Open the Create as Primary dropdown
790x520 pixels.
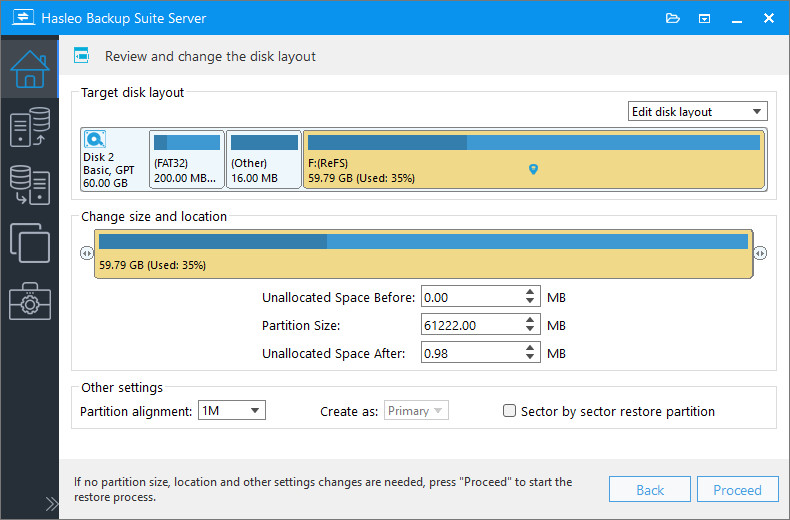coord(416,410)
